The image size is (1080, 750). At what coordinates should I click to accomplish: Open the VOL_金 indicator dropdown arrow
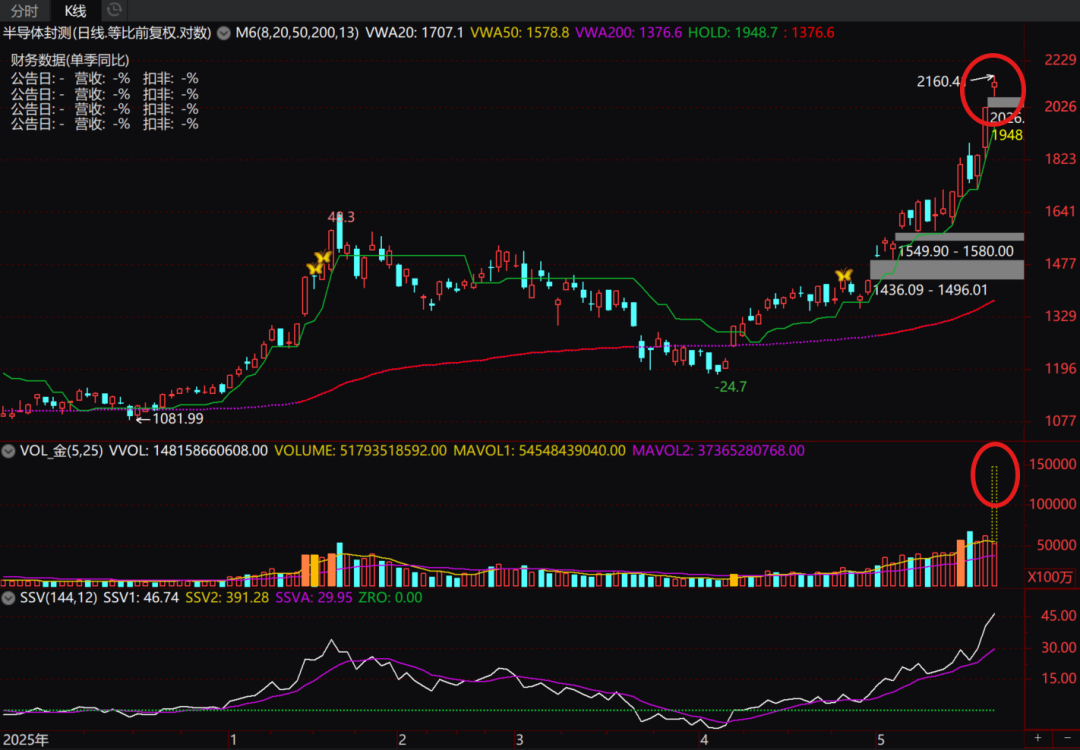[8, 452]
